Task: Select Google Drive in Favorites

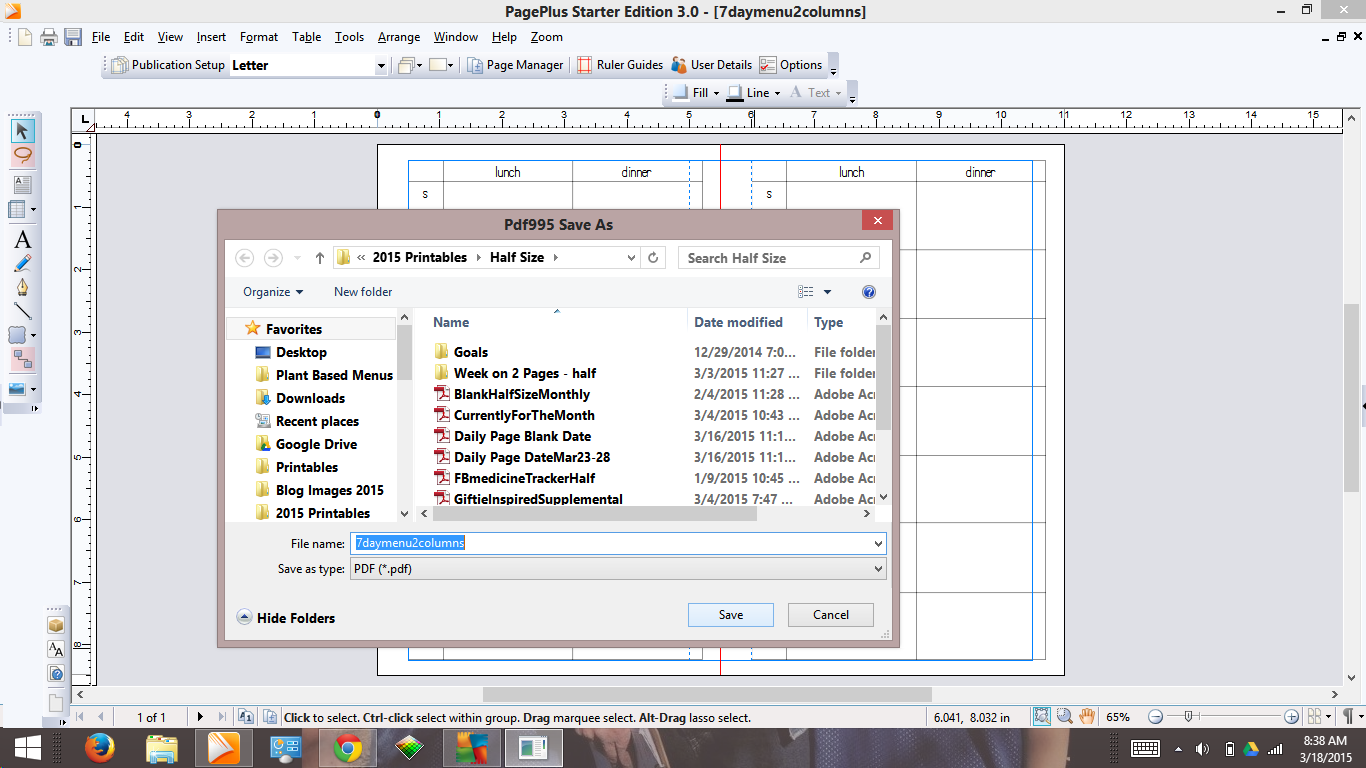Action: 316,444
